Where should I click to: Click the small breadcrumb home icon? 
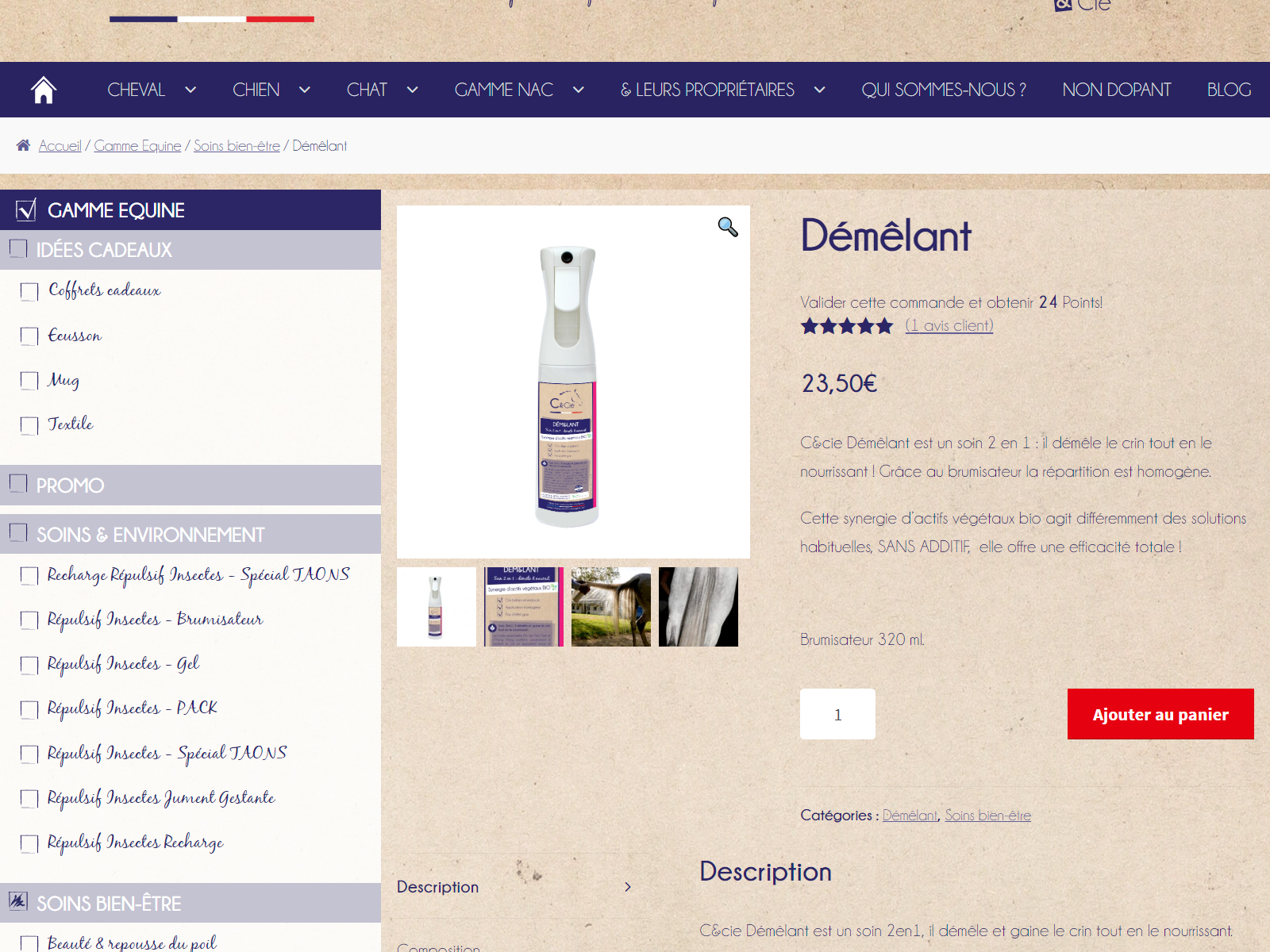(23, 145)
